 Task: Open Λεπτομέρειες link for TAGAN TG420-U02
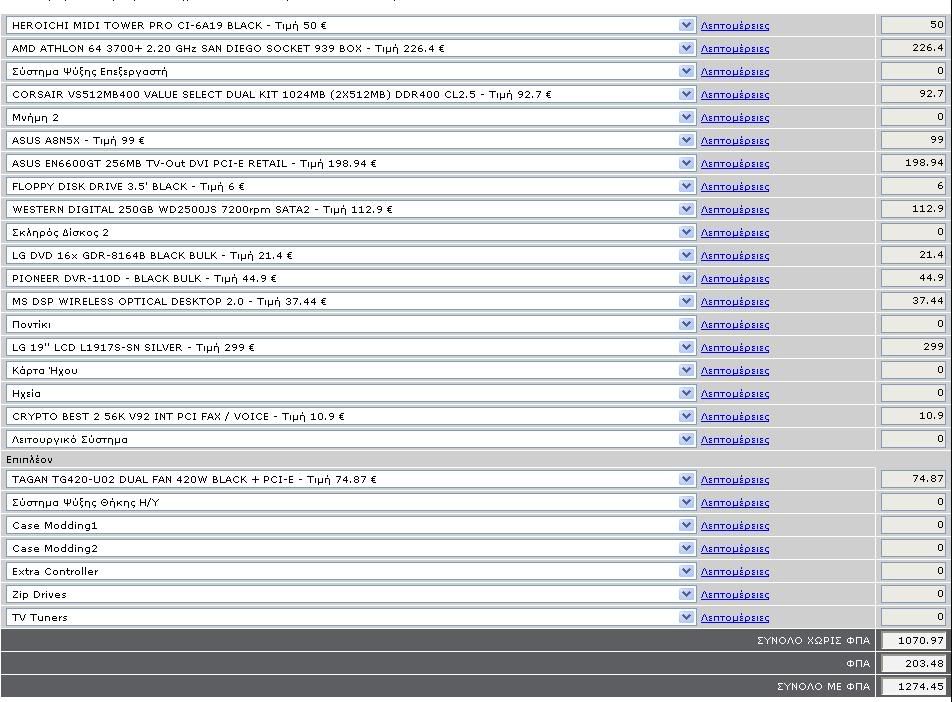(x=735, y=480)
